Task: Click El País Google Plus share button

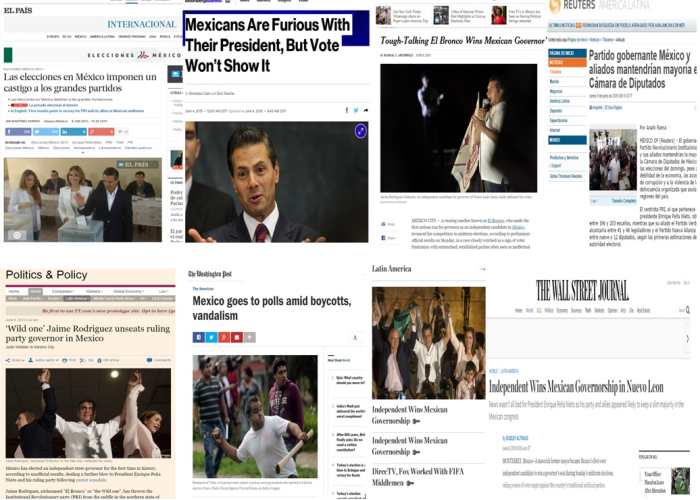Action: coord(101,132)
